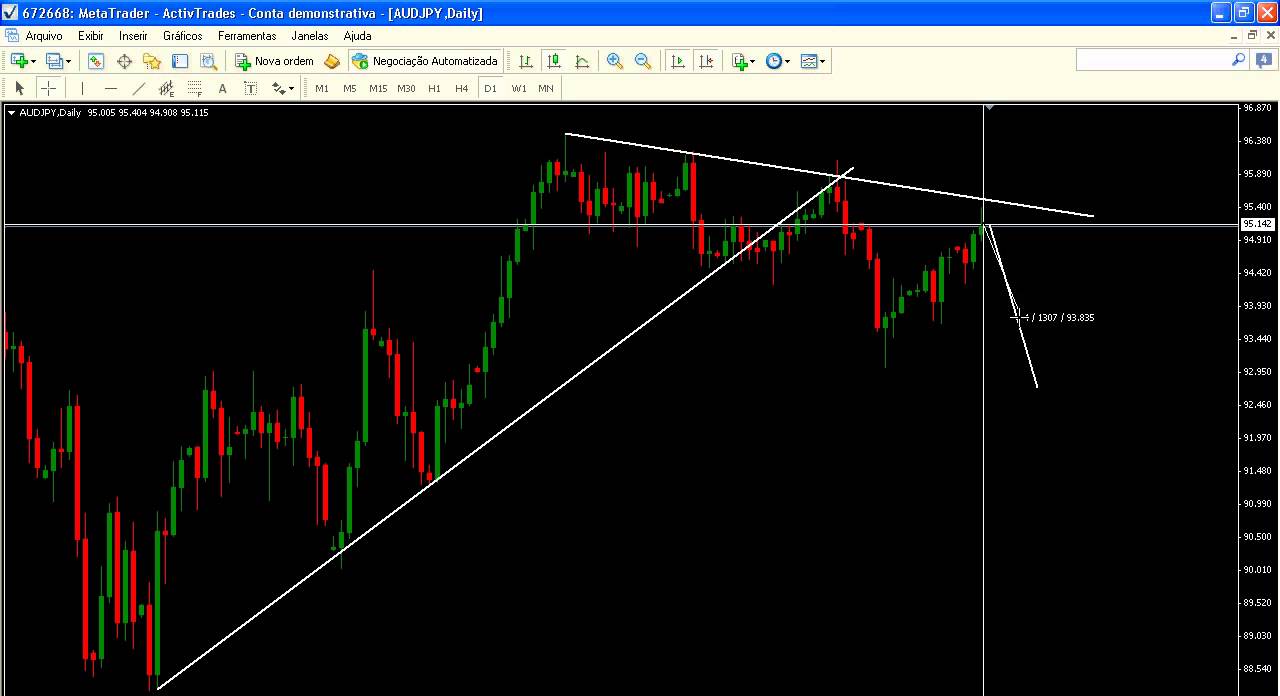Viewport: 1280px width, 696px height.
Task: Switch to W1 weekly timeframe
Action: 519,88
